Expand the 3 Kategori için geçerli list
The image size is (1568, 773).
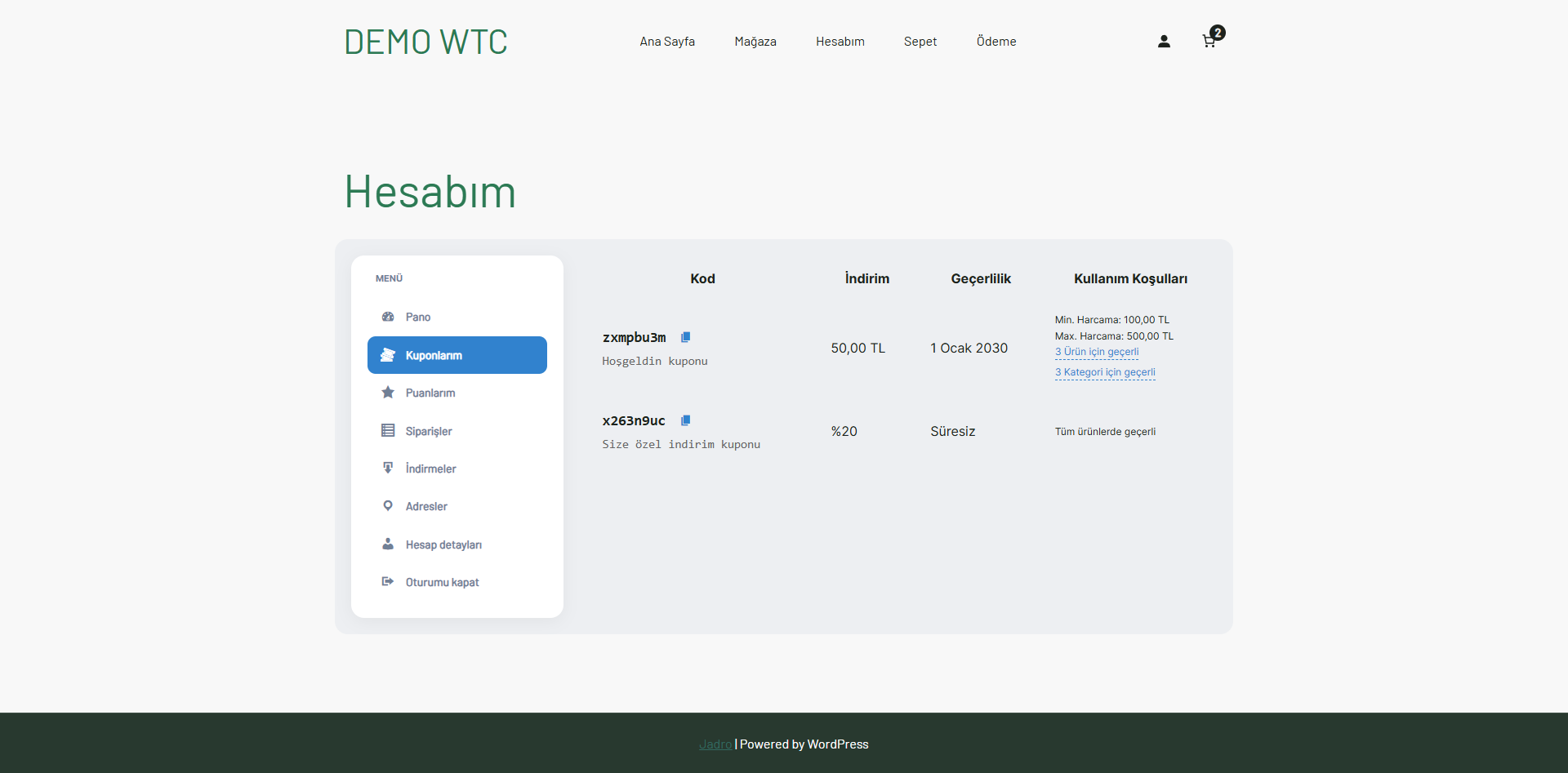click(x=1105, y=372)
